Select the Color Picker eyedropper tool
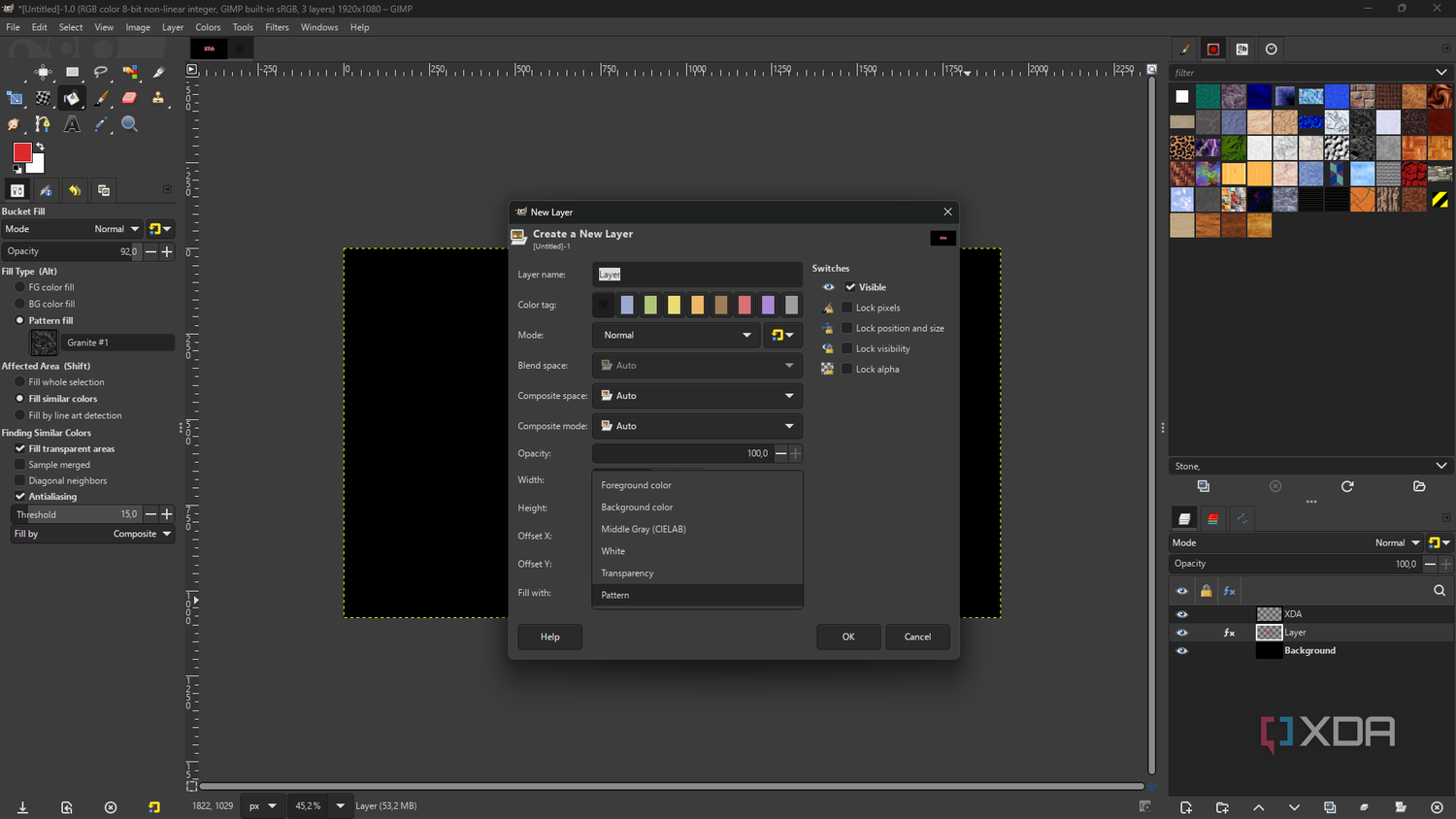Viewport: 1456px width, 819px height. tap(101, 124)
